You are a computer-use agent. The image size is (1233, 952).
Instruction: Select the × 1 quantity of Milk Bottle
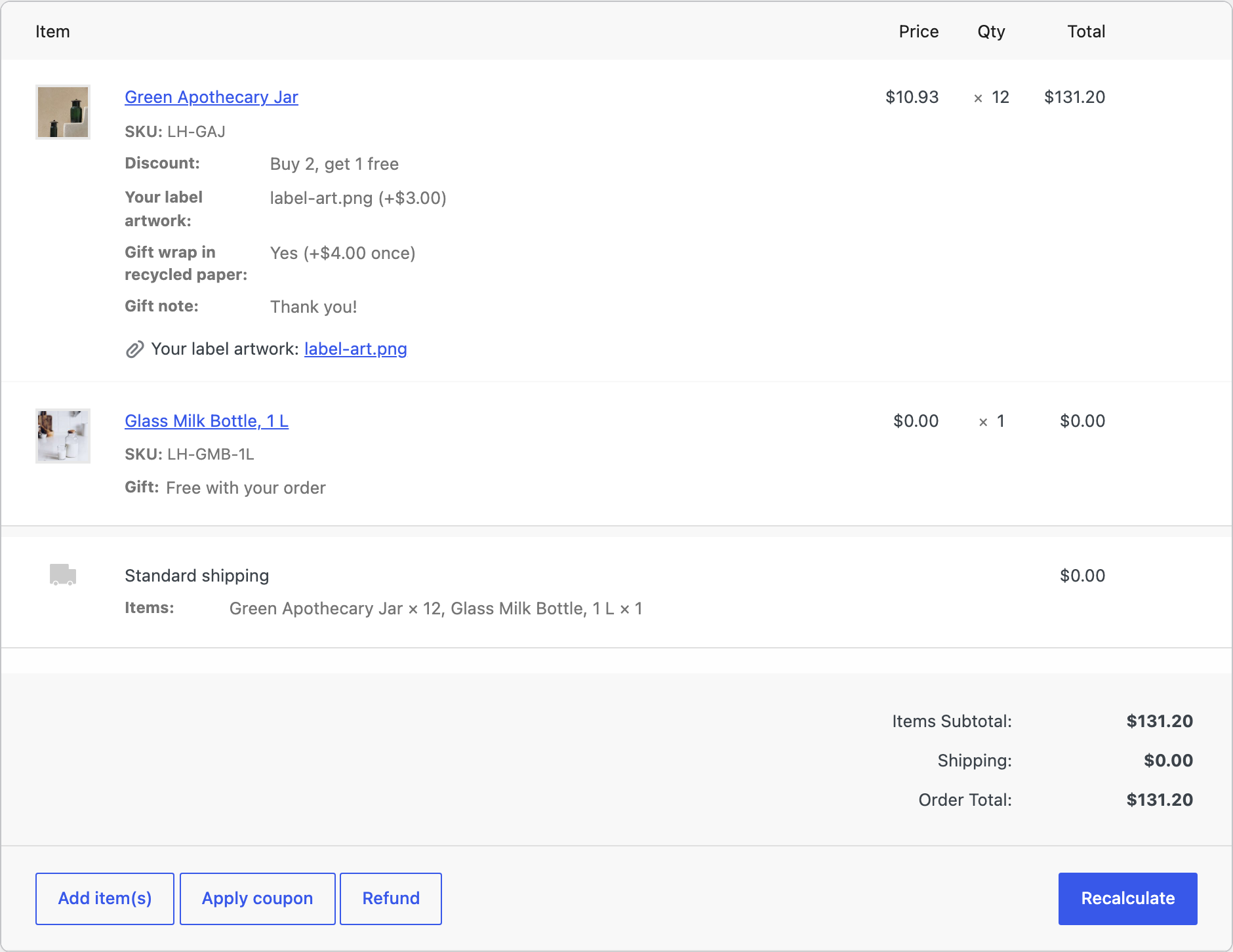point(992,421)
